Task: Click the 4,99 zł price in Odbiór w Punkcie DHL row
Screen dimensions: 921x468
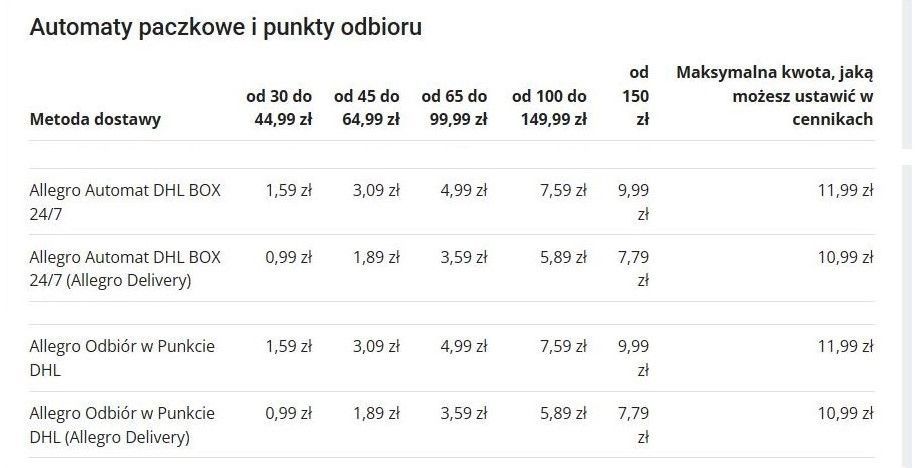Action: click(464, 346)
